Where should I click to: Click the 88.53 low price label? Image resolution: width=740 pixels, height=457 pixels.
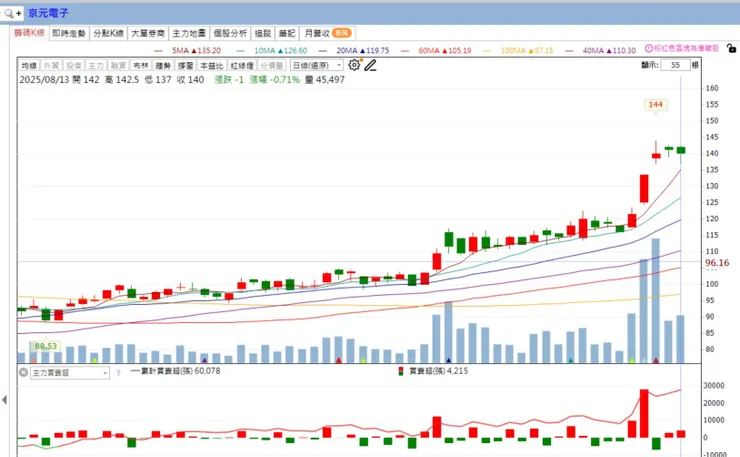(45, 346)
